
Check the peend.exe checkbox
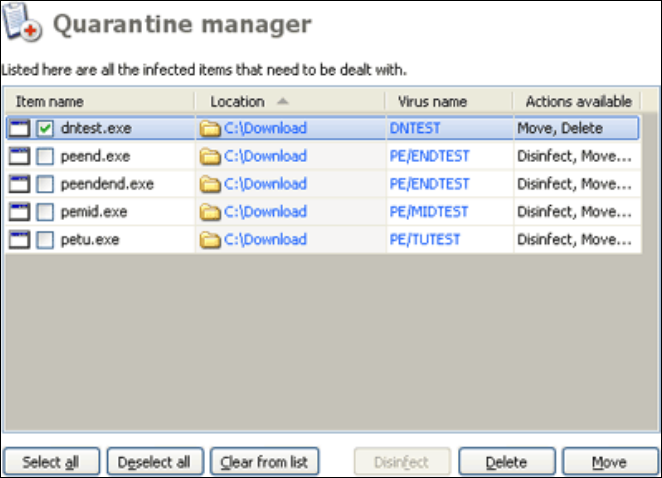click(x=45, y=156)
